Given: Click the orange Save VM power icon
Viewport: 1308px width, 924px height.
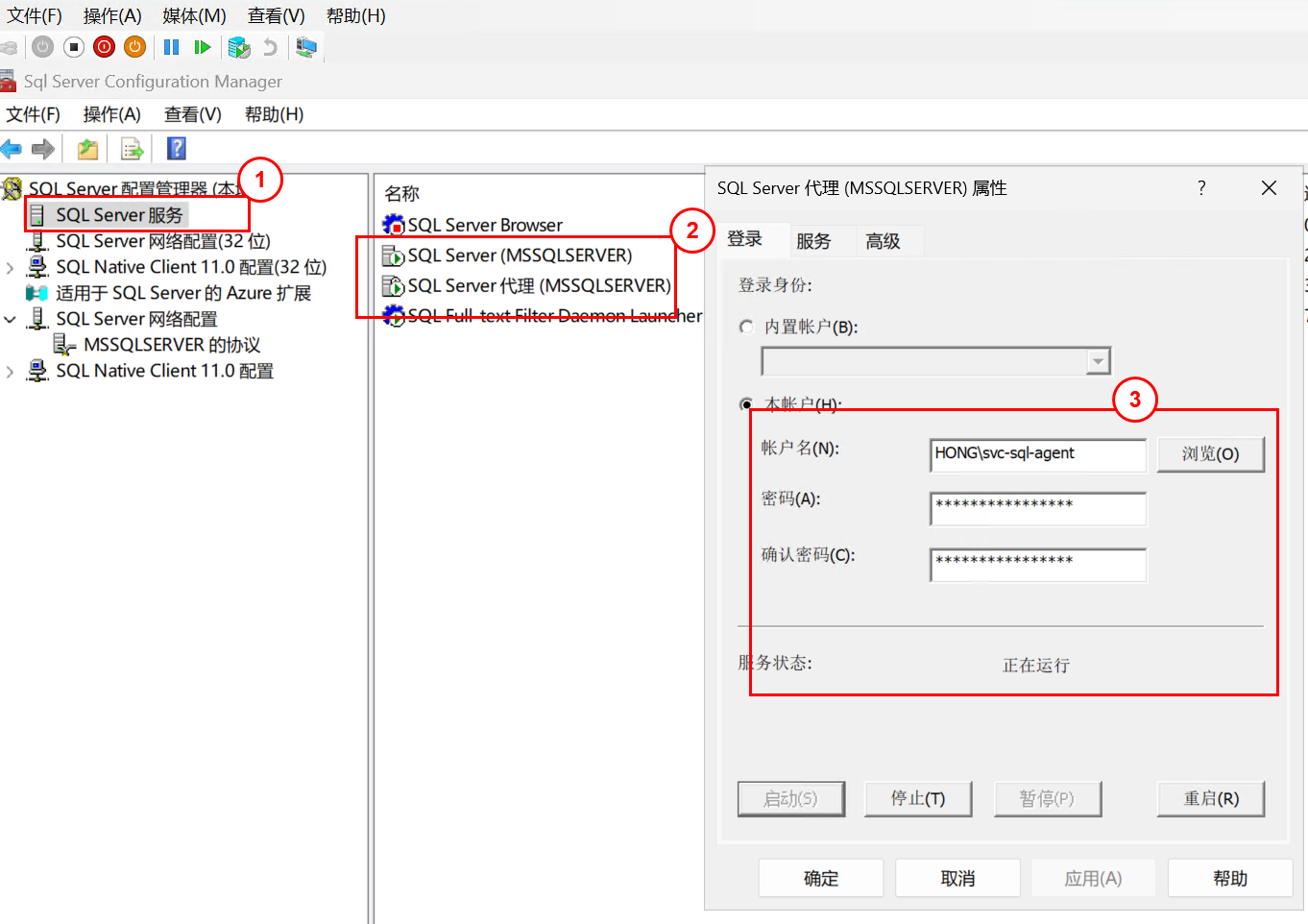Looking at the screenshot, I should 135,47.
